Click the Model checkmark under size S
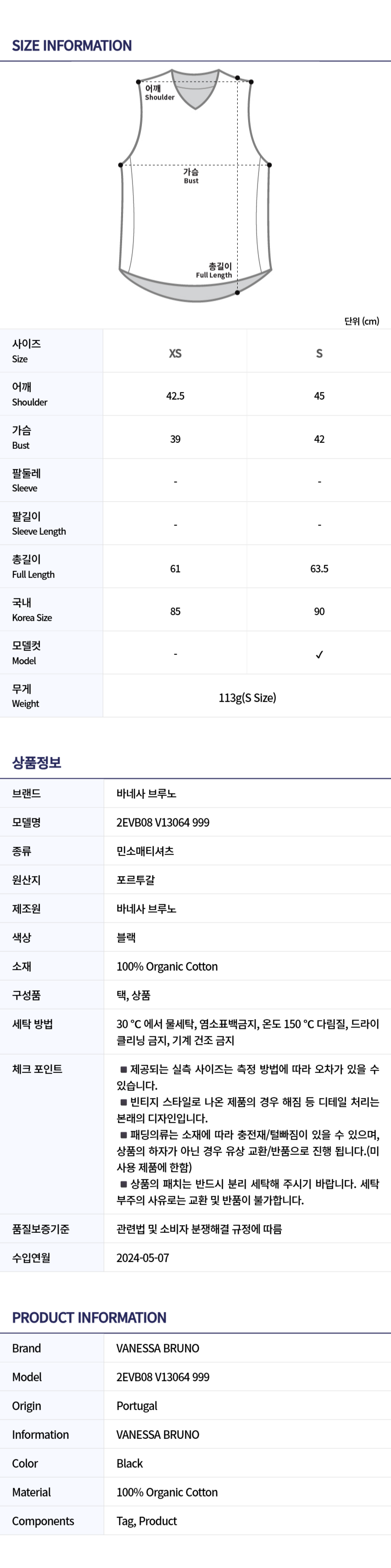Image resolution: width=391 pixels, height=1568 pixels. pyautogui.click(x=319, y=654)
